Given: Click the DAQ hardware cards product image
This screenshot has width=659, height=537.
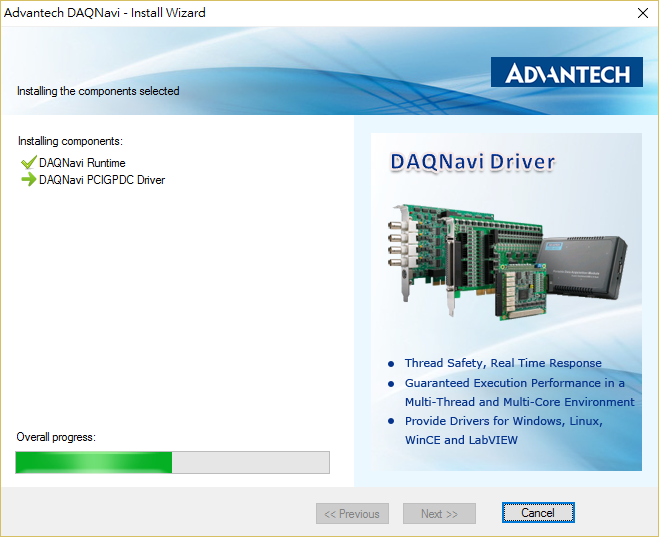Looking at the screenshot, I should tap(507, 261).
